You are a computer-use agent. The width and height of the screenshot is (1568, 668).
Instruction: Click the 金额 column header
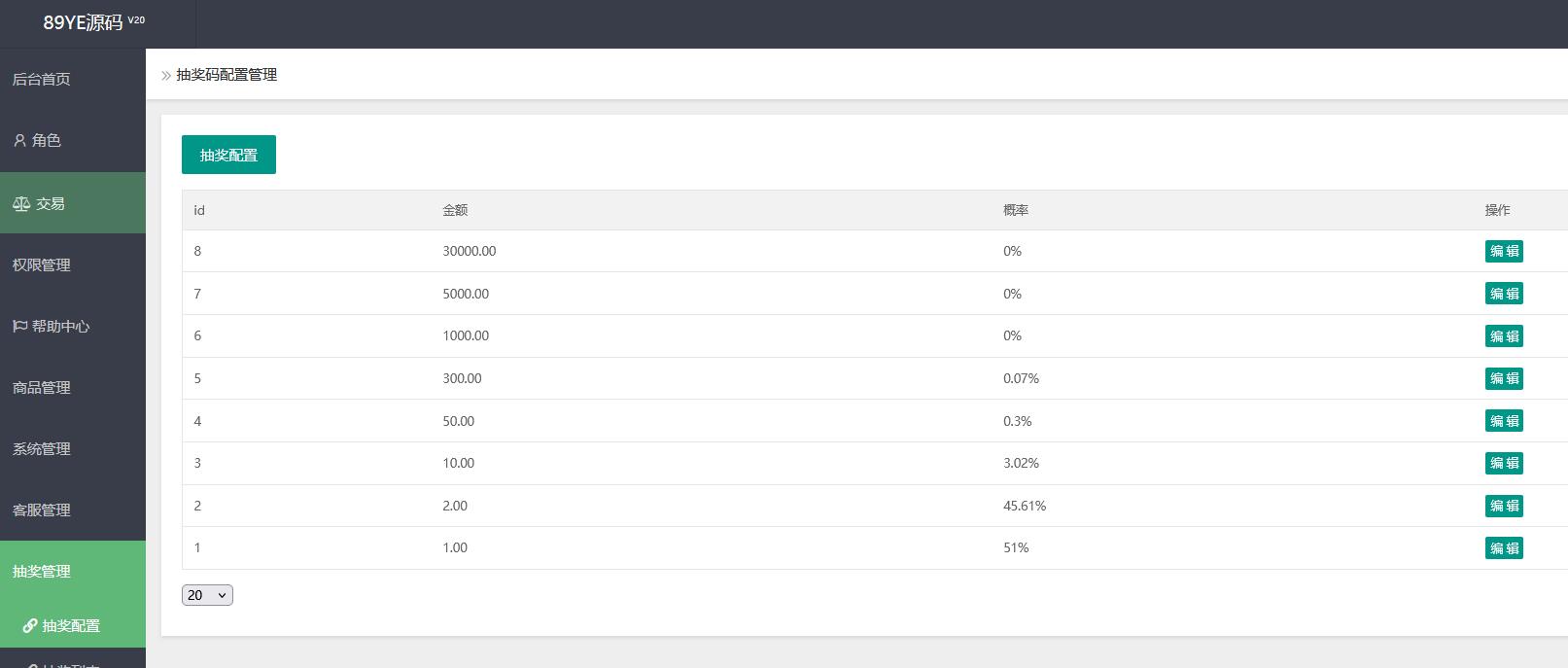tap(455, 210)
